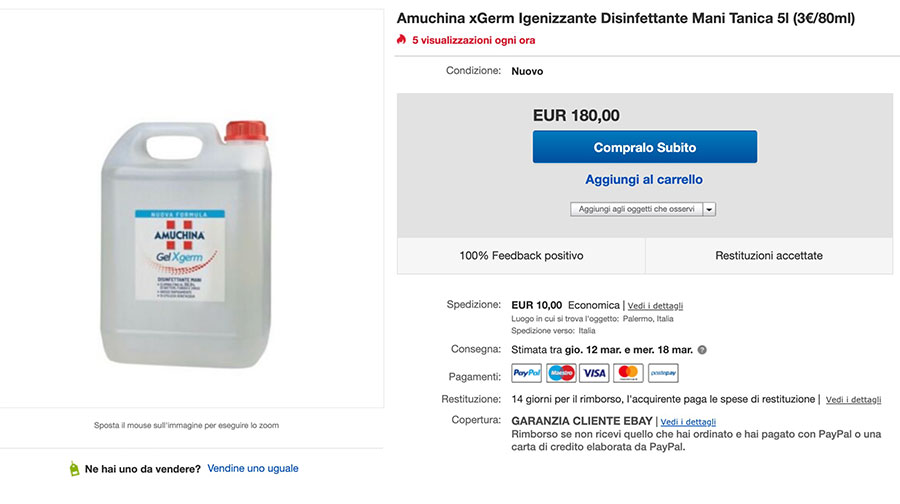Open the 100% Feedback positivo tab
Screen dimensions: 900x504
[x=521, y=256]
